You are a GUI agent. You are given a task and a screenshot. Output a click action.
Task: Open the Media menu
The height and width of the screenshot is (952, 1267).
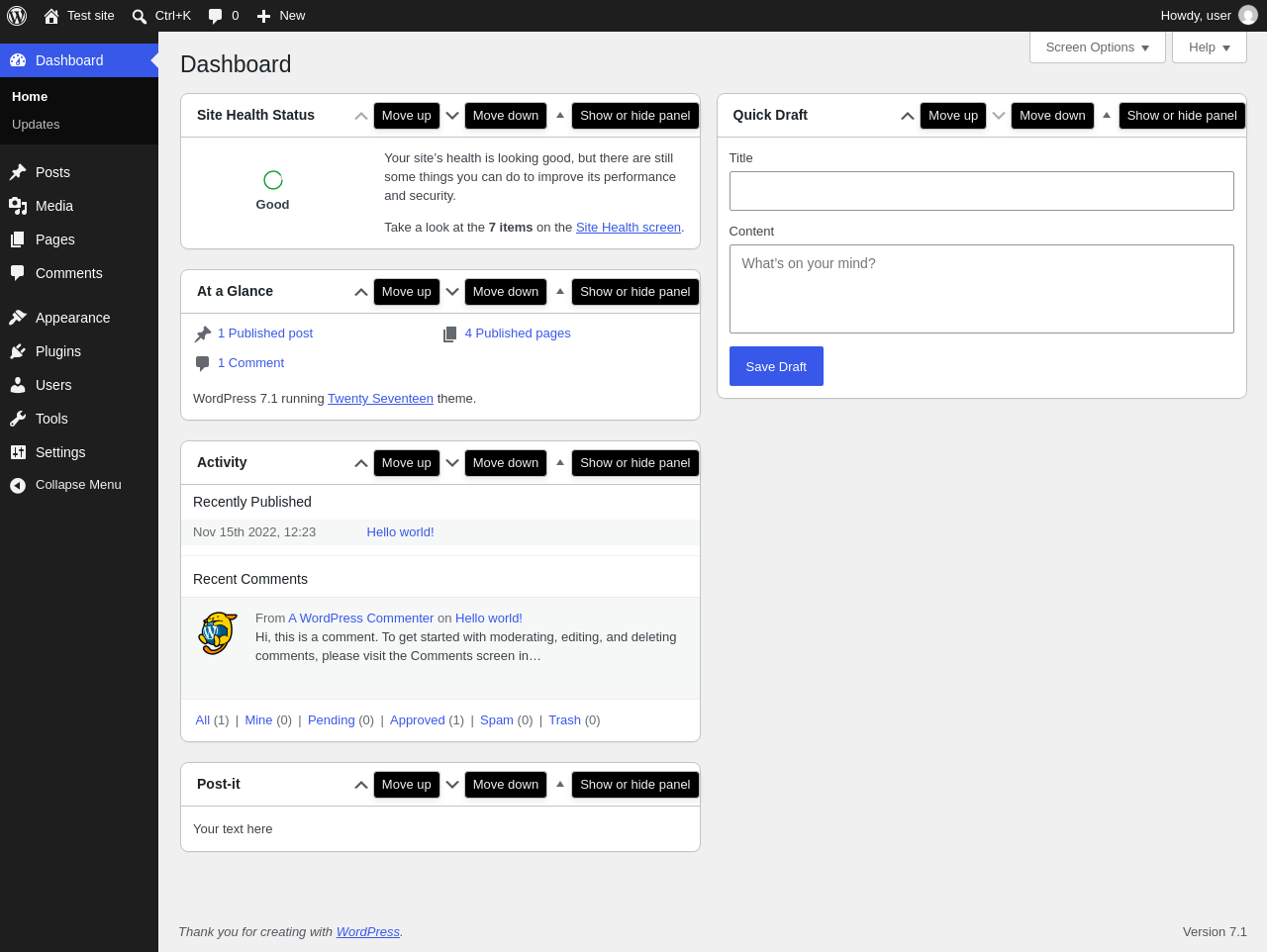point(79,206)
